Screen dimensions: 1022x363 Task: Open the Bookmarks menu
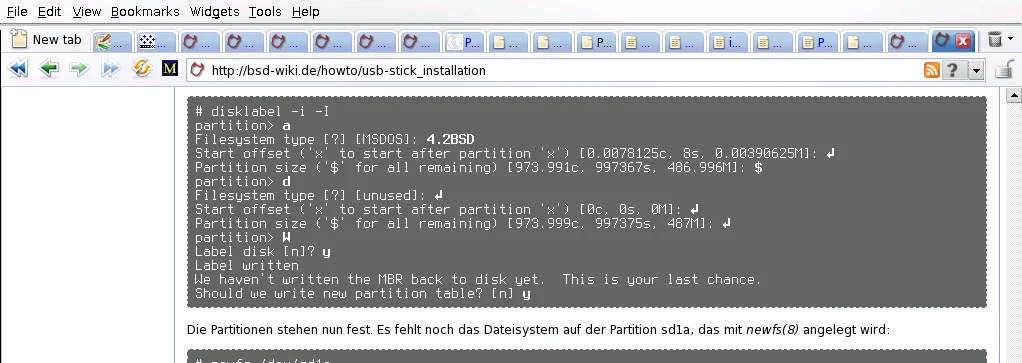(145, 12)
